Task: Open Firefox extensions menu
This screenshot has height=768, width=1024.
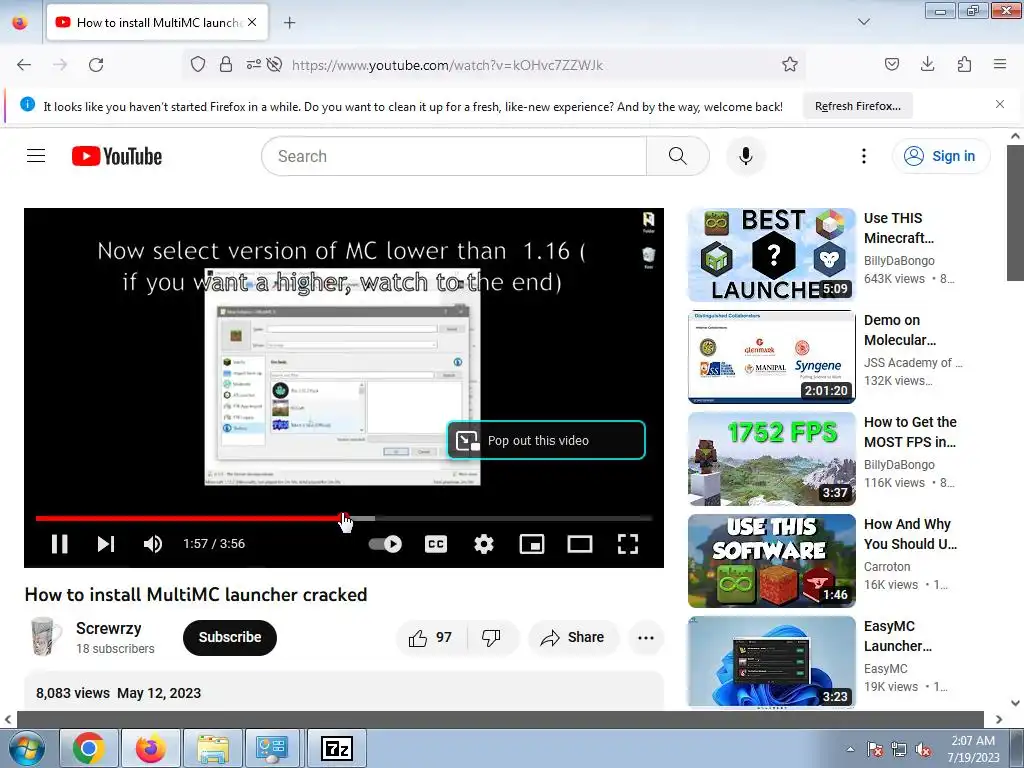Action: coord(964,64)
